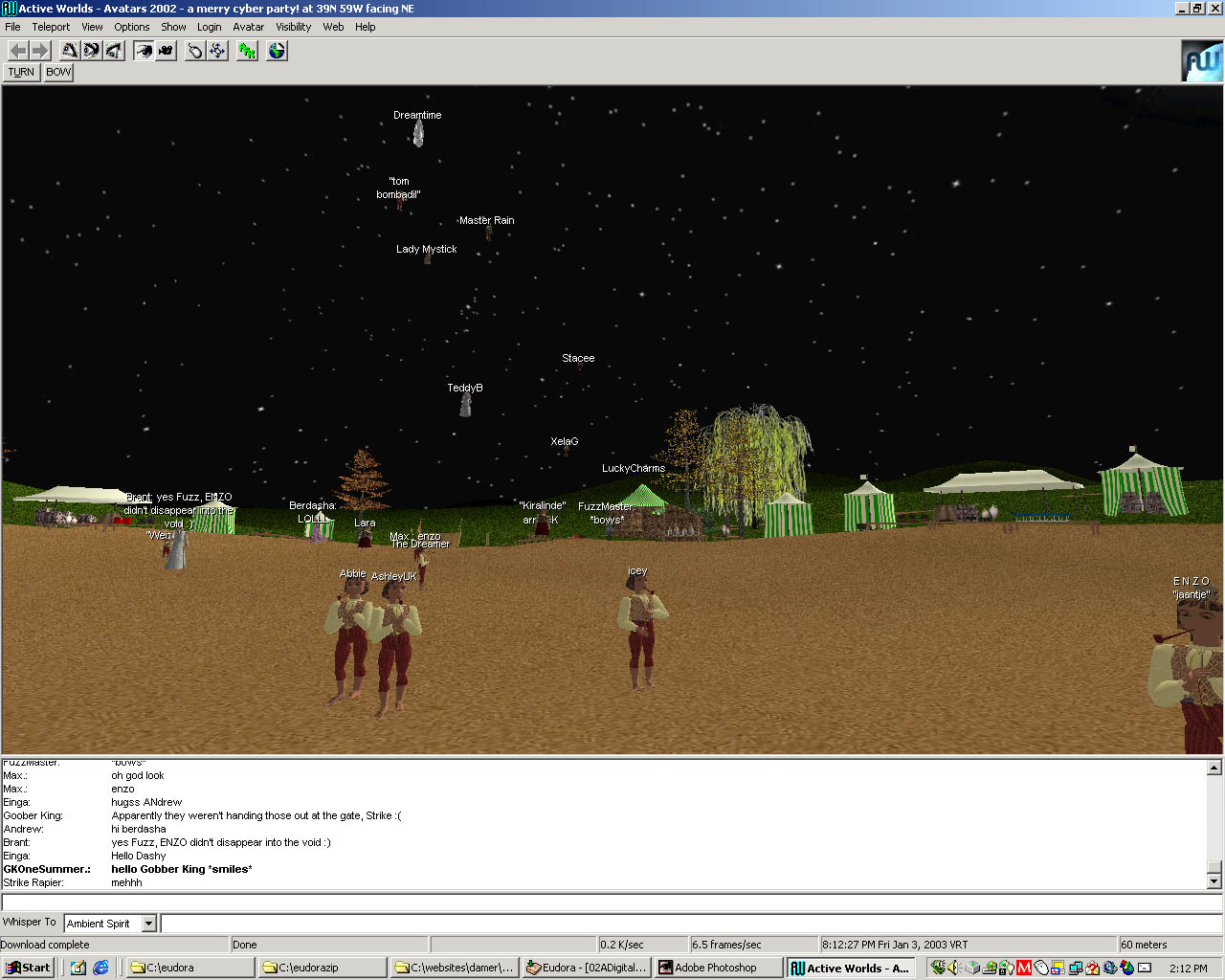1225x980 pixels.
Task: Switch to Adobe Photoshop in taskbar
Action: tap(717, 968)
